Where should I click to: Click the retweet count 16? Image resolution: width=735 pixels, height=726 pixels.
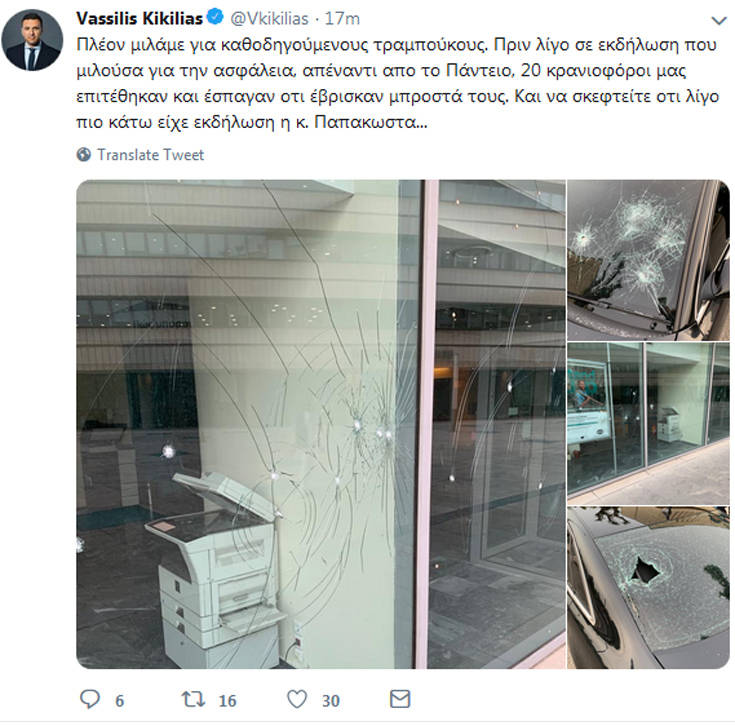pos(227,701)
